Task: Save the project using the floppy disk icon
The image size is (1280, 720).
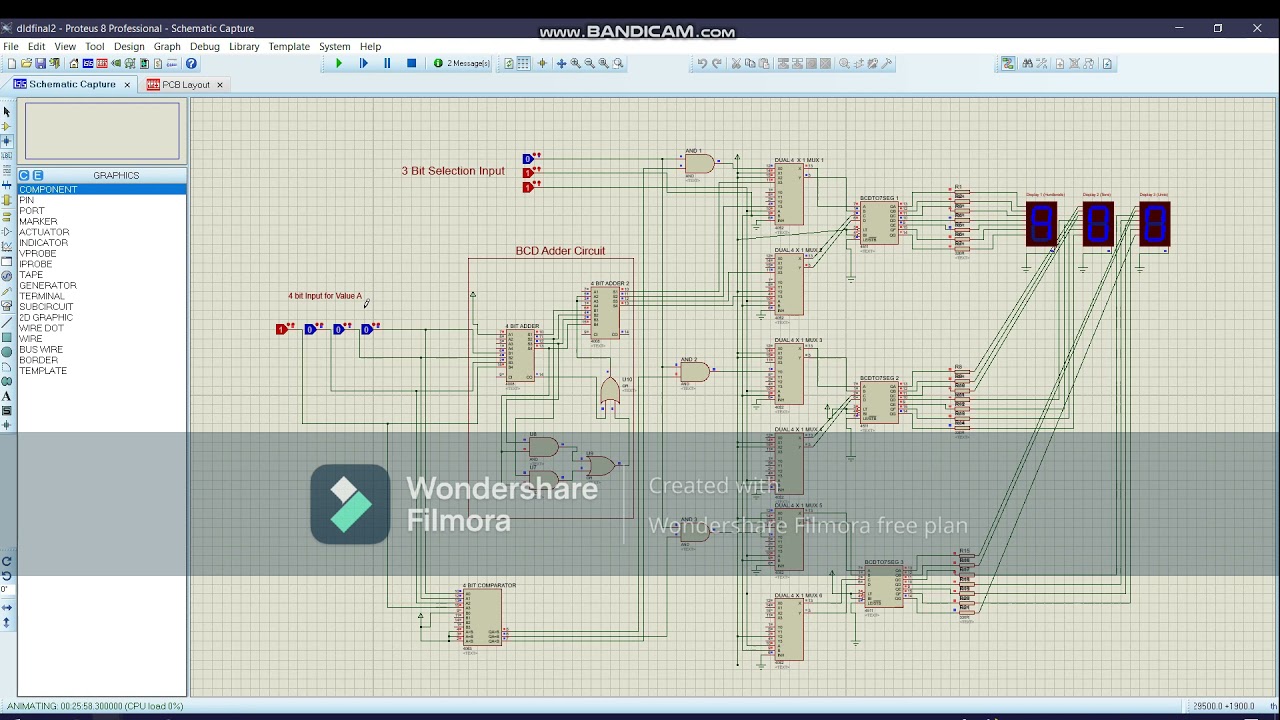Action: [40, 64]
